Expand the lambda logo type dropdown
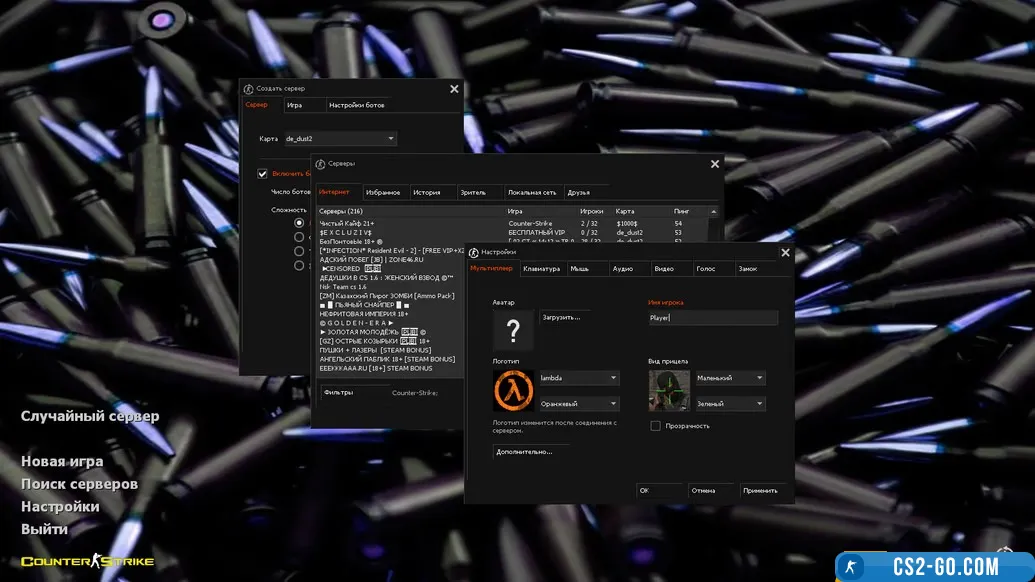This screenshot has width=1035, height=582. pos(578,378)
